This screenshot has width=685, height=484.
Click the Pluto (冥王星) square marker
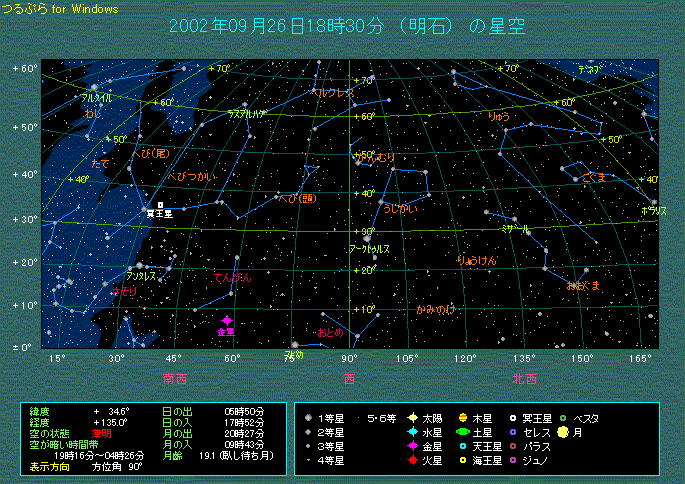[160, 205]
